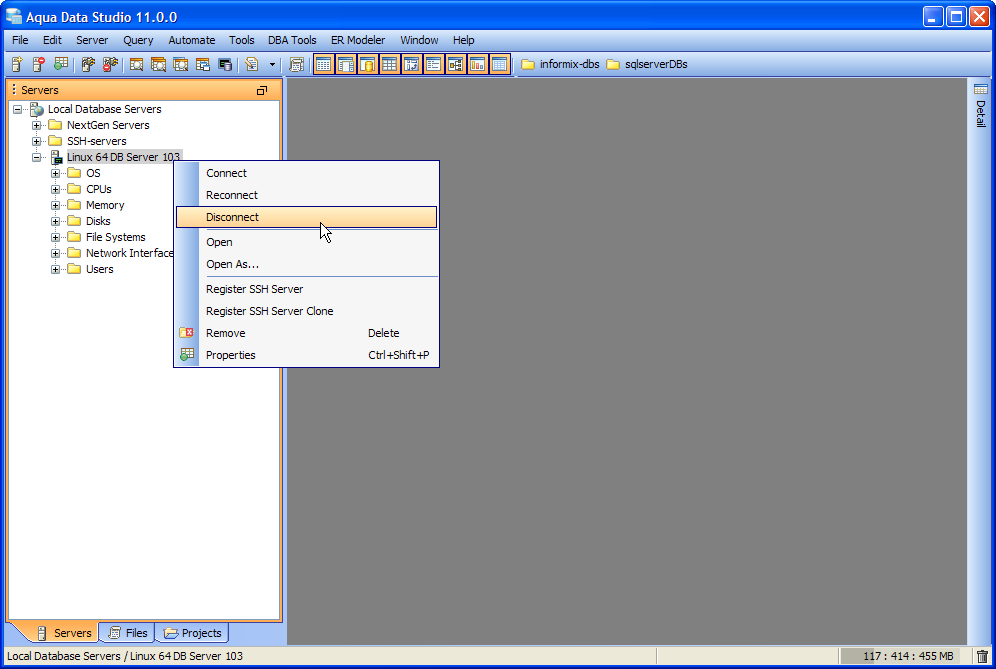Expand the OS folder
The image size is (996, 669).
(55, 173)
